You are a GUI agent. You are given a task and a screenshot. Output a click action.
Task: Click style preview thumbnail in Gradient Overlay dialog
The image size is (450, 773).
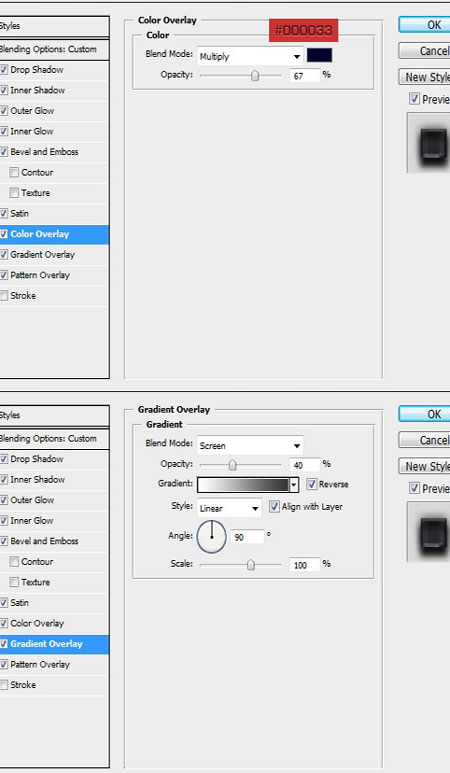click(429, 532)
